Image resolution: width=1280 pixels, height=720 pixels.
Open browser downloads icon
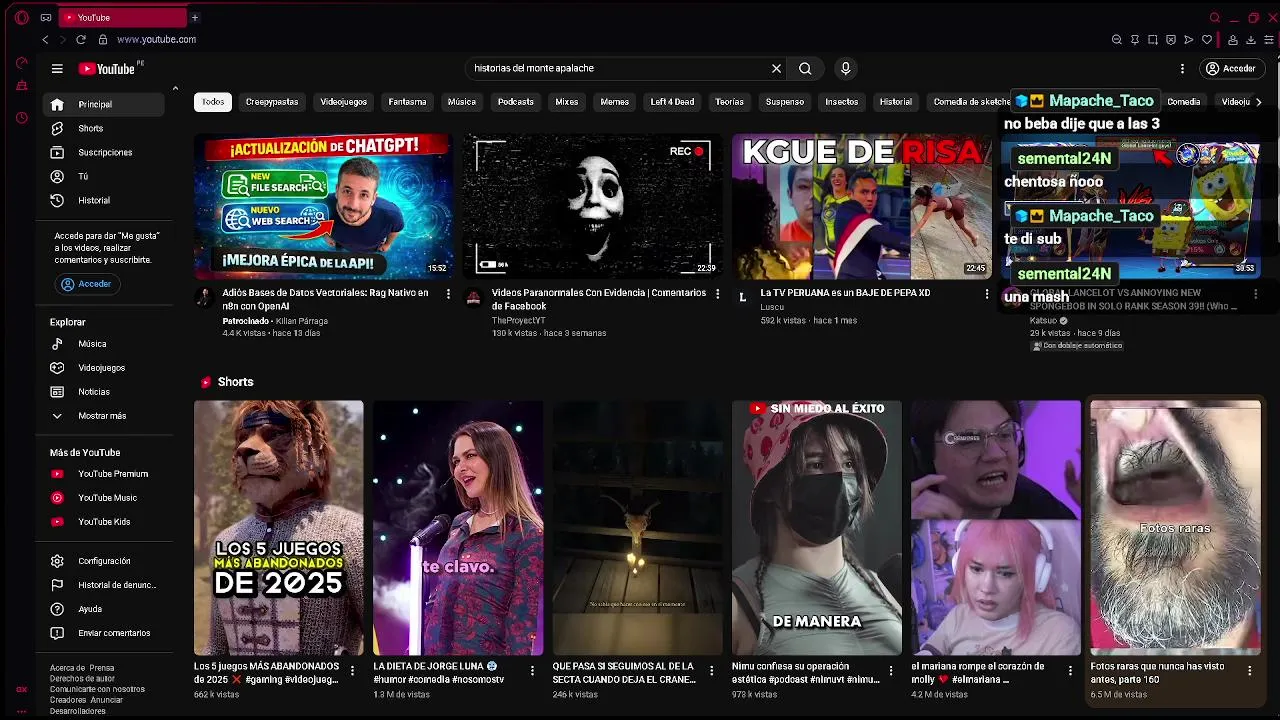(x=1251, y=40)
